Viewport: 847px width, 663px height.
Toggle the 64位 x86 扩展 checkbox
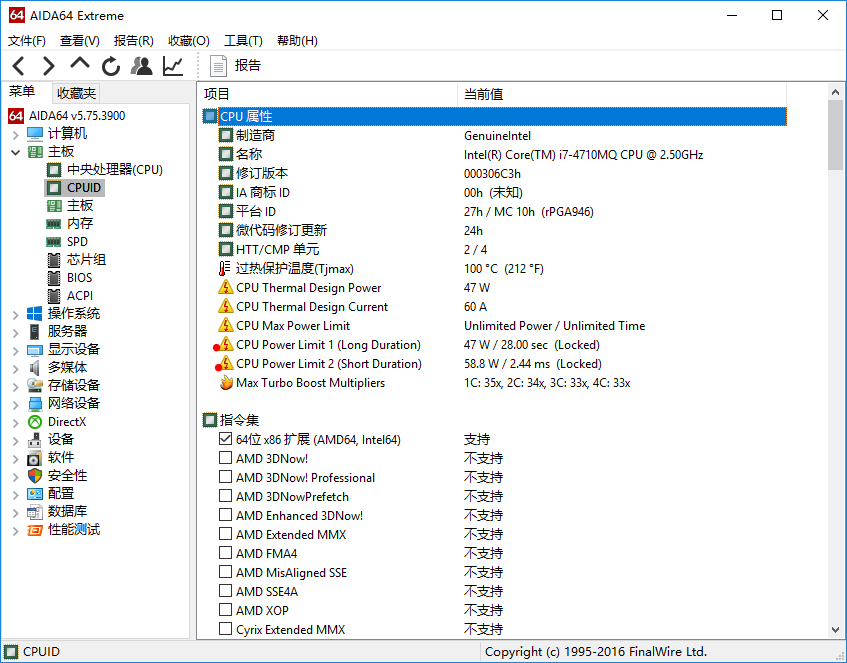[225, 439]
